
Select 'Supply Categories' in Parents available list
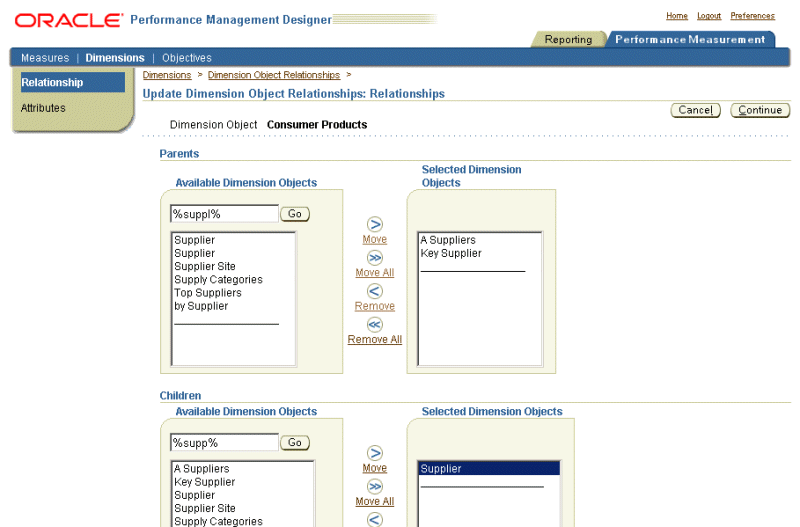pyautogui.click(x=233, y=280)
